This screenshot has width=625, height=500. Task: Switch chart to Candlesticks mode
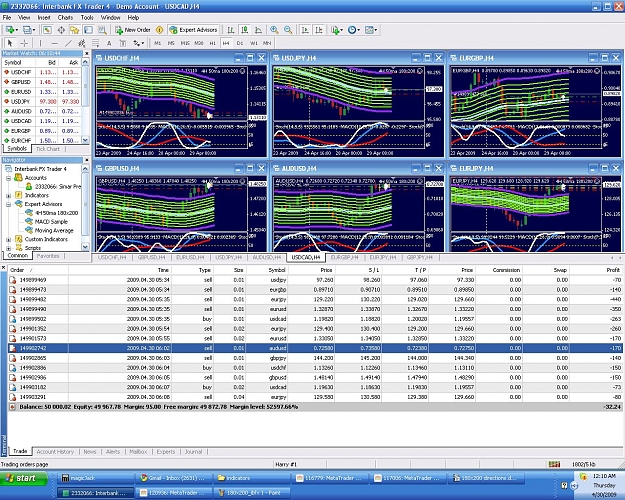tap(245, 30)
